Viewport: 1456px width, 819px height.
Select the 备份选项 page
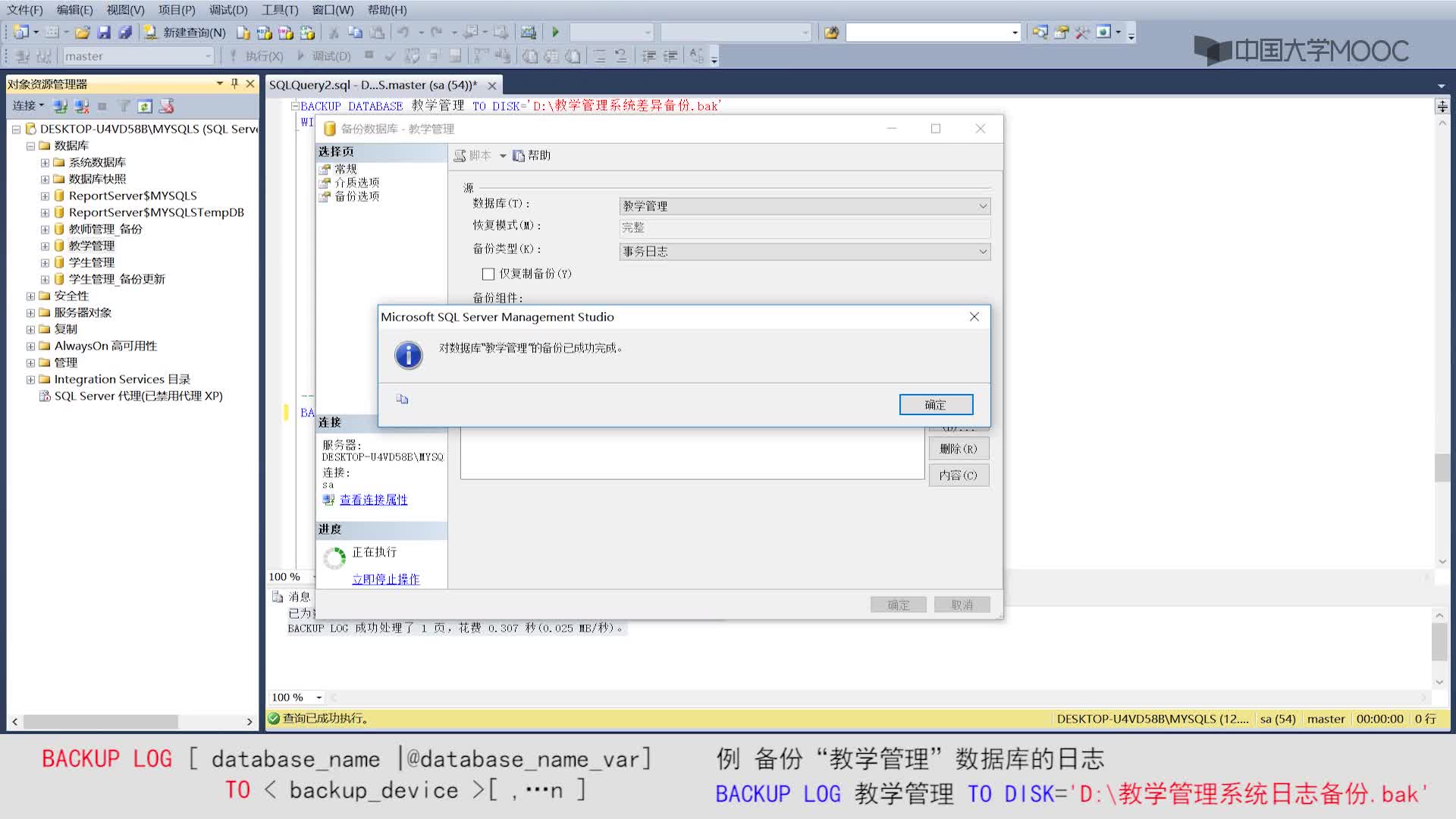tap(356, 196)
